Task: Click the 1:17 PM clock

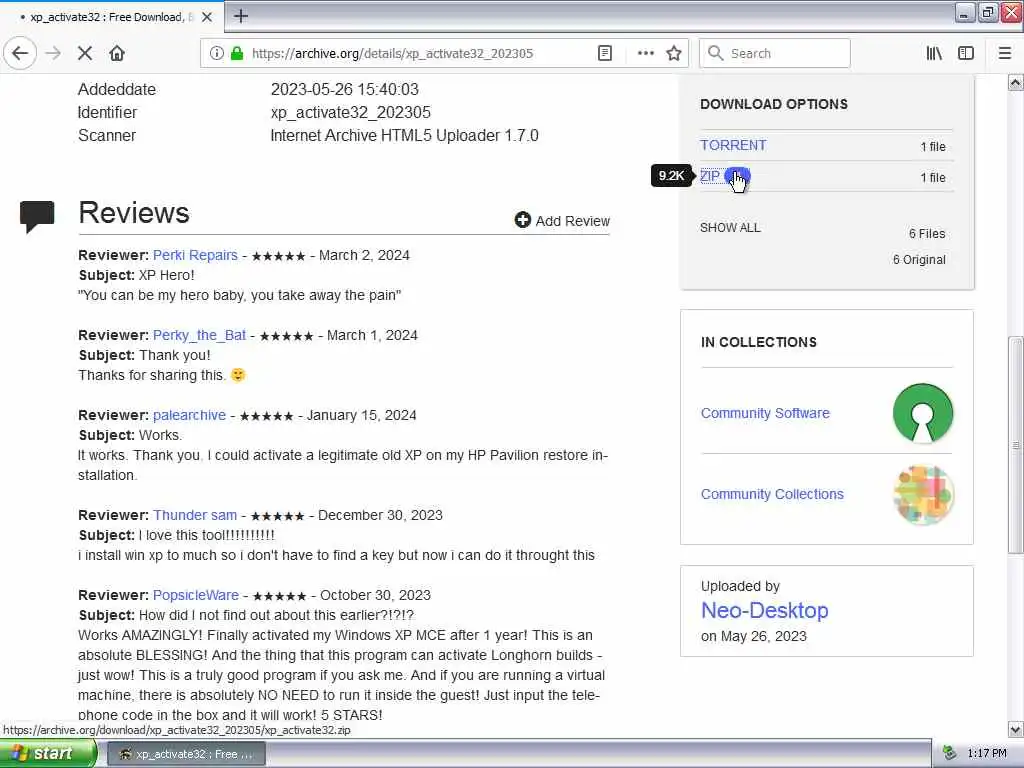Action: click(987, 754)
